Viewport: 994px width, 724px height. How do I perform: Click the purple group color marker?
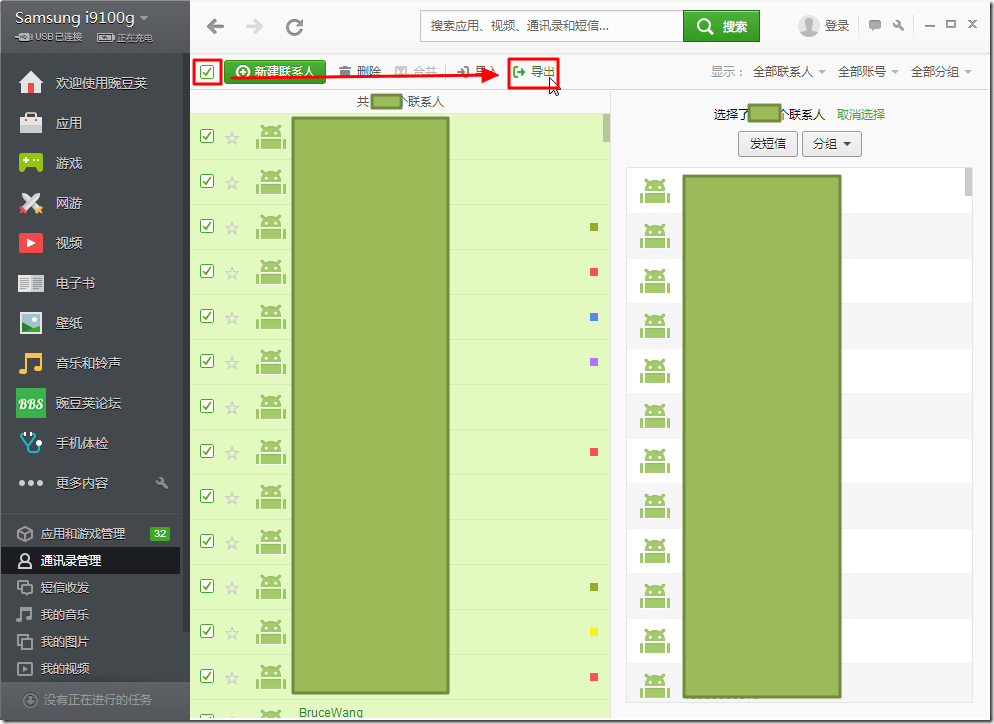(x=594, y=362)
